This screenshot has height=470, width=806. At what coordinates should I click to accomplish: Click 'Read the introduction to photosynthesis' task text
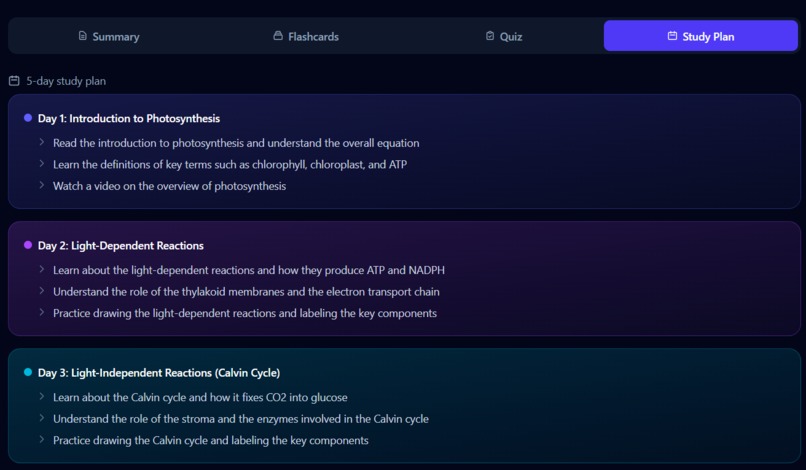[236, 143]
